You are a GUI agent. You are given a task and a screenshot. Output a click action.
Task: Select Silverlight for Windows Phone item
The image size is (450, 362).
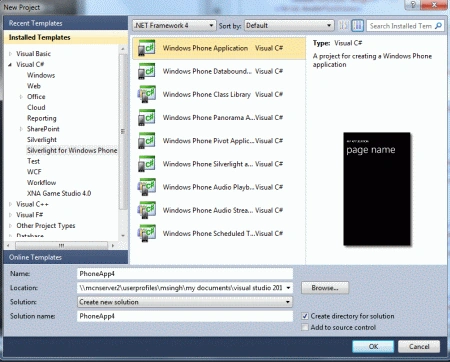click(72, 151)
